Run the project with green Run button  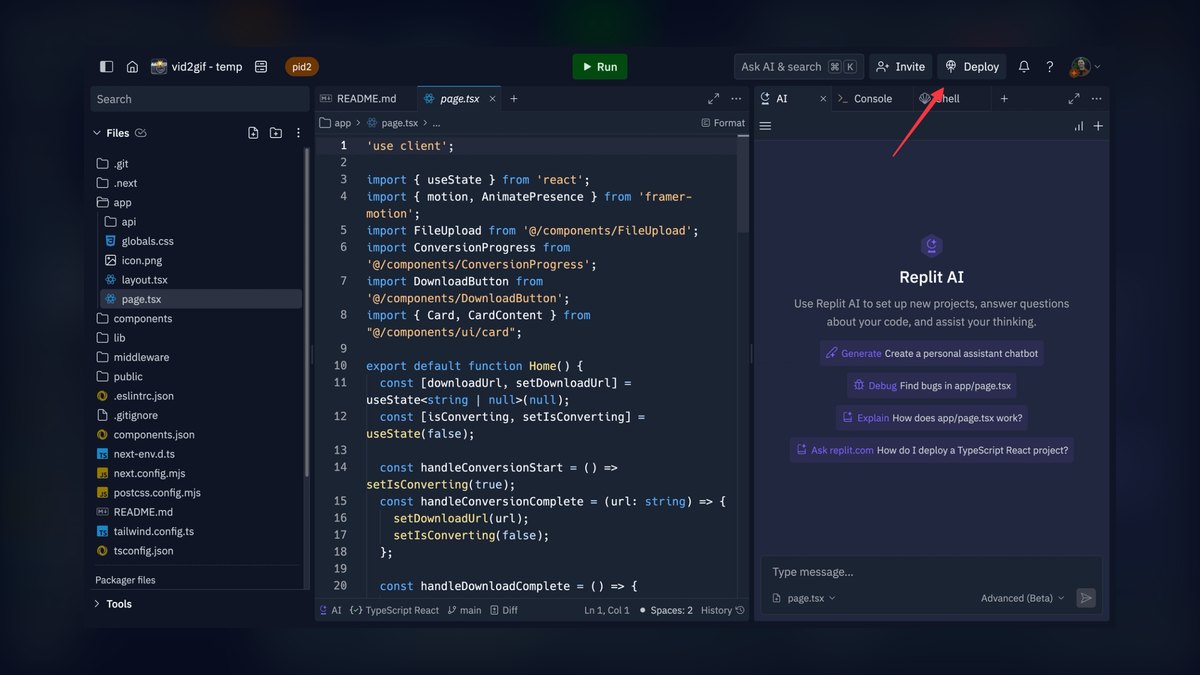pyautogui.click(x=600, y=67)
